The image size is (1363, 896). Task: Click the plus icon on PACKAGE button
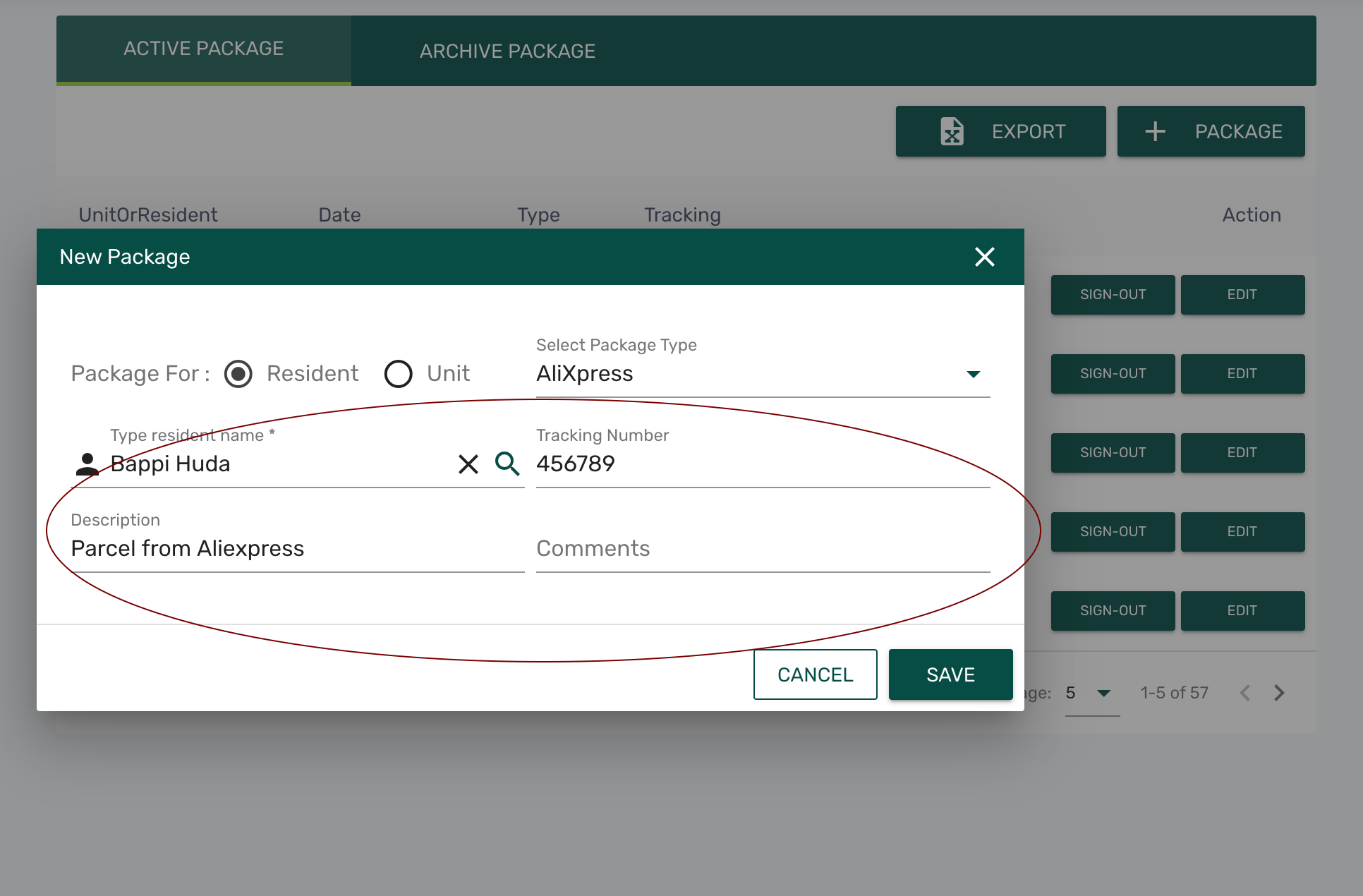pos(1155,131)
